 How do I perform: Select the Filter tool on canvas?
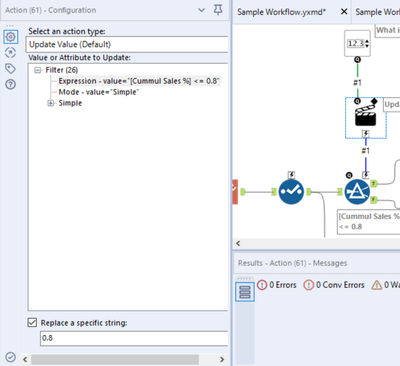pos(357,192)
